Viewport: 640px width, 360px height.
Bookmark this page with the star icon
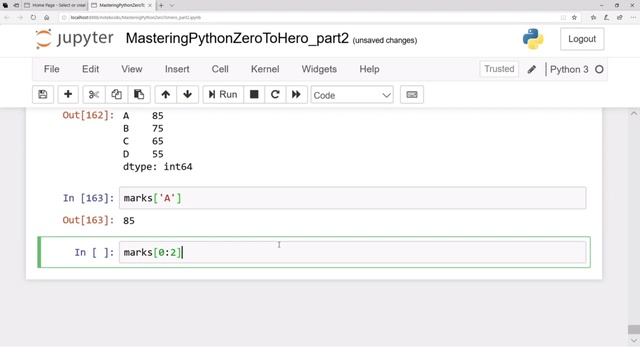574,18
